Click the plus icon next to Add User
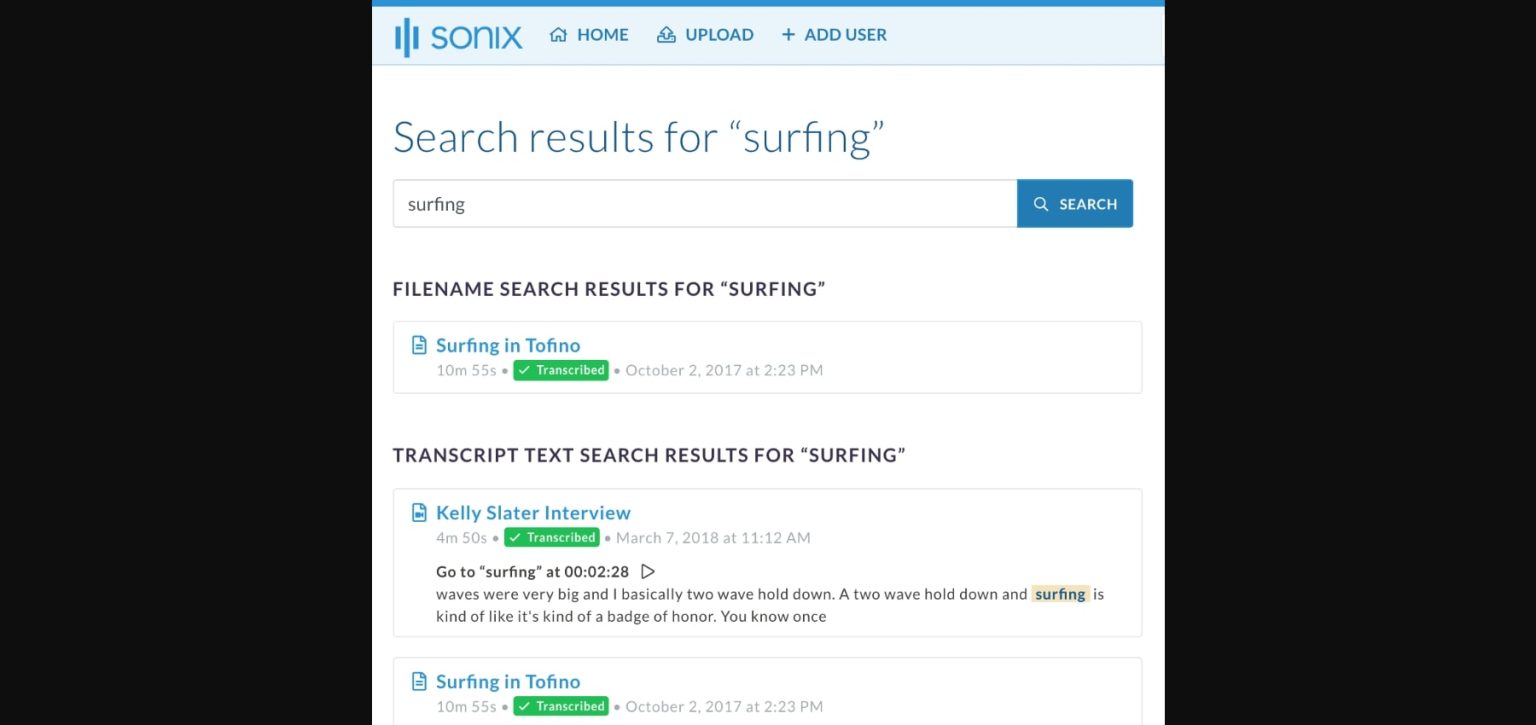This screenshot has height=725, width=1536. (x=787, y=34)
